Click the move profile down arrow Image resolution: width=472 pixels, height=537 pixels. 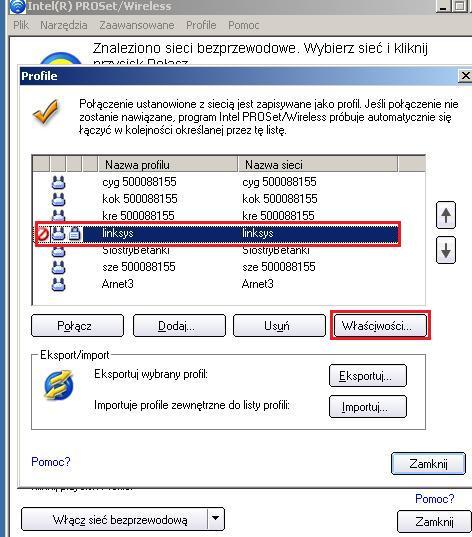pos(446,250)
